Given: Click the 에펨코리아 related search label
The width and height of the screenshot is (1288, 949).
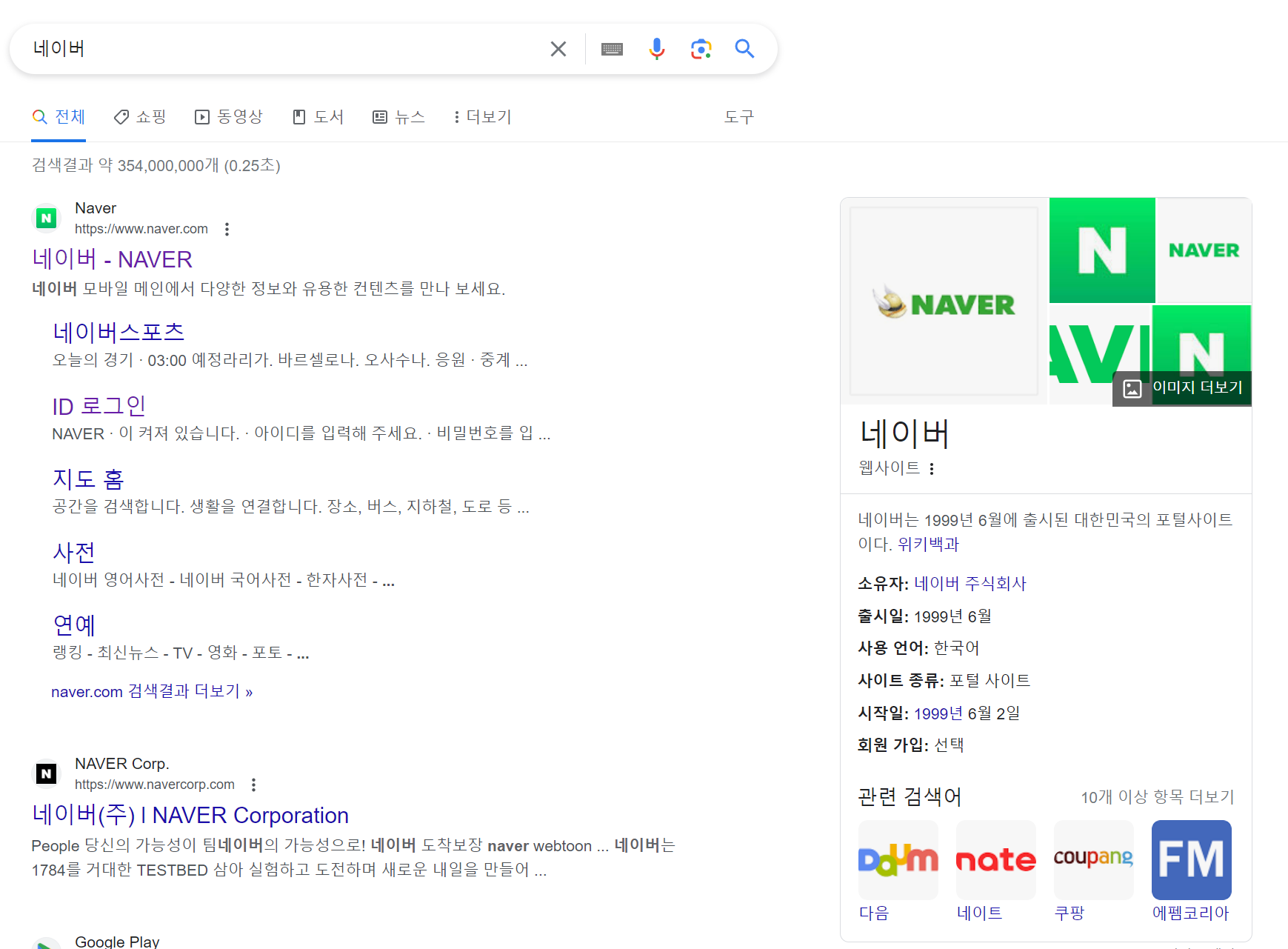Looking at the screenshot, I should tap(1190, 913).
